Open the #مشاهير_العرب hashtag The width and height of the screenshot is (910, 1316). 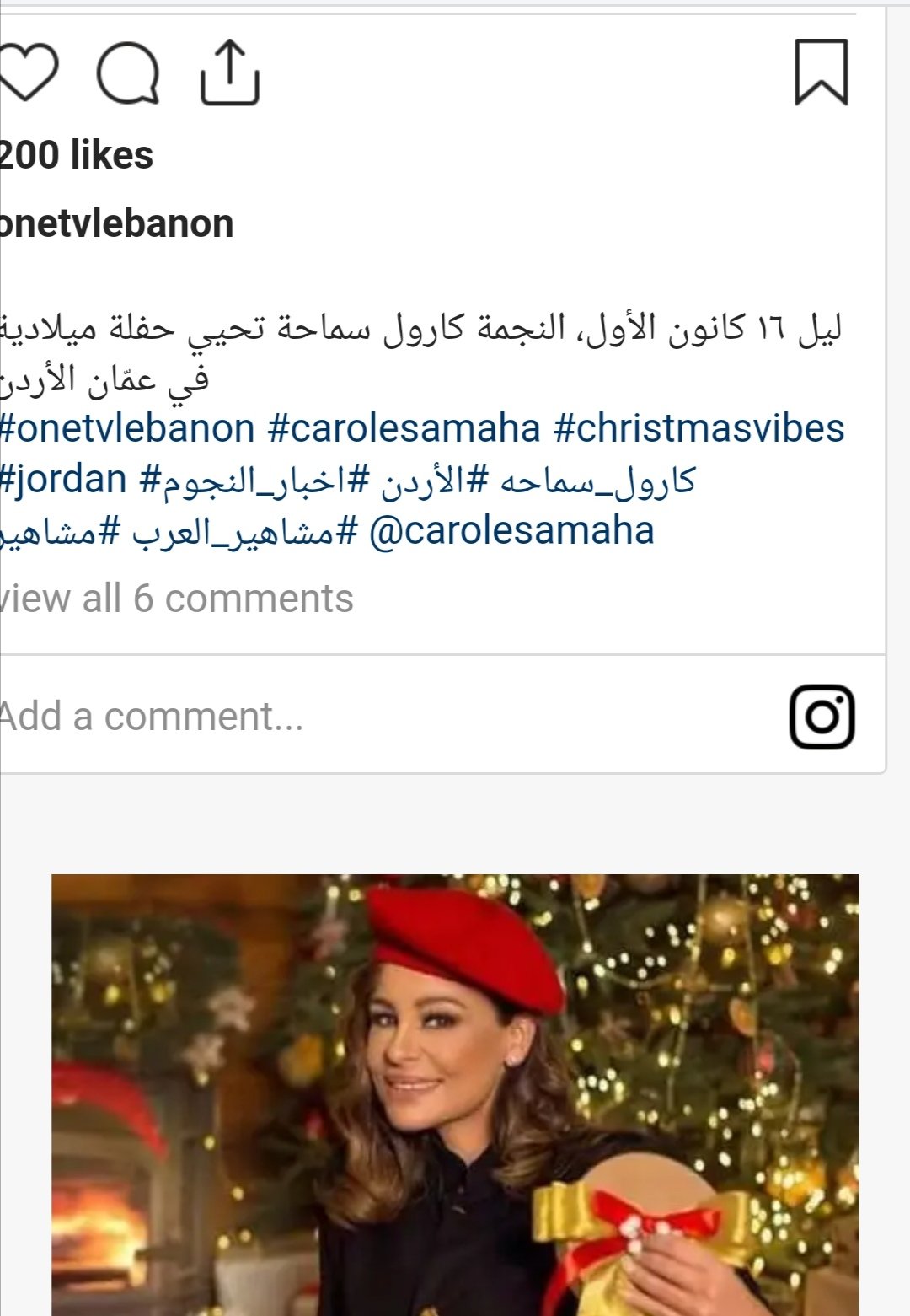point(244,532)
